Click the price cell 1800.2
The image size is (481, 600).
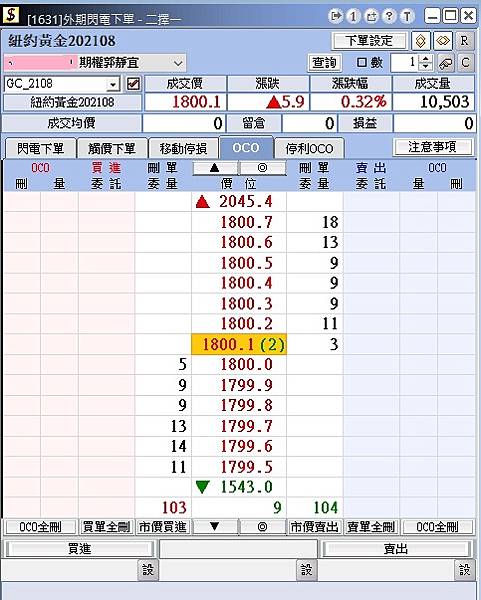[239, 324]
